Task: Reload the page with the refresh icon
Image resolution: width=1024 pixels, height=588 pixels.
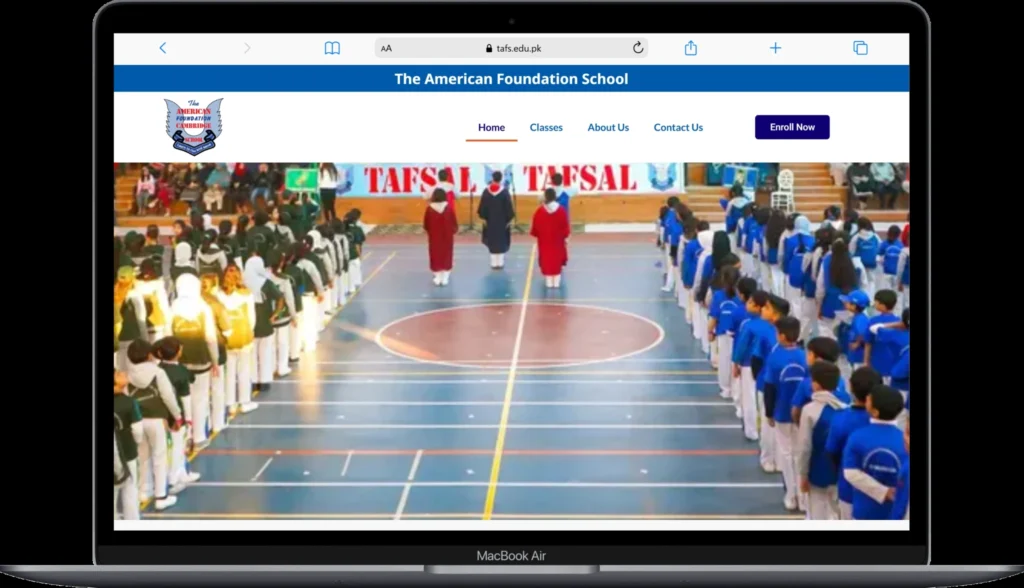Action: coord(638,48)
